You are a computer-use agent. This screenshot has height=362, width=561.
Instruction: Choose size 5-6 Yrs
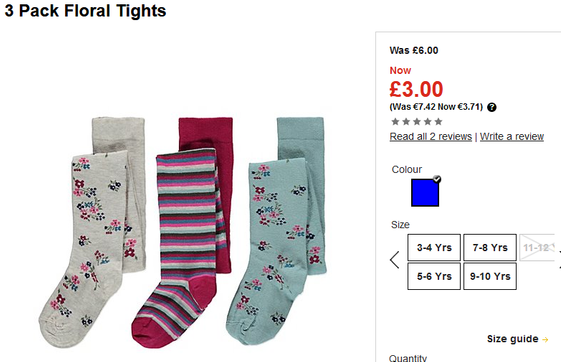434,276
